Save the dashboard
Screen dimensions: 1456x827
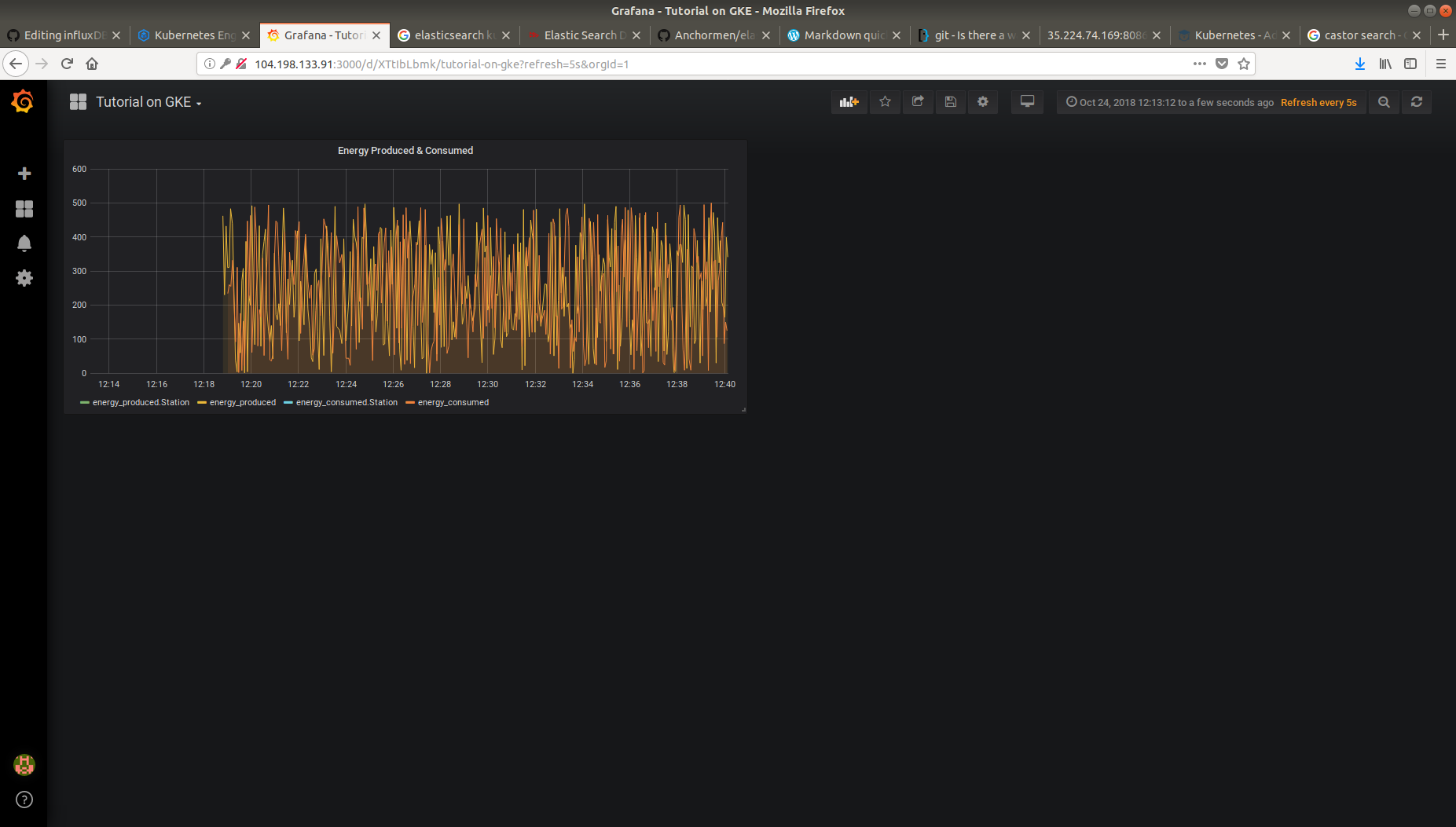click(x=950, y=102)
